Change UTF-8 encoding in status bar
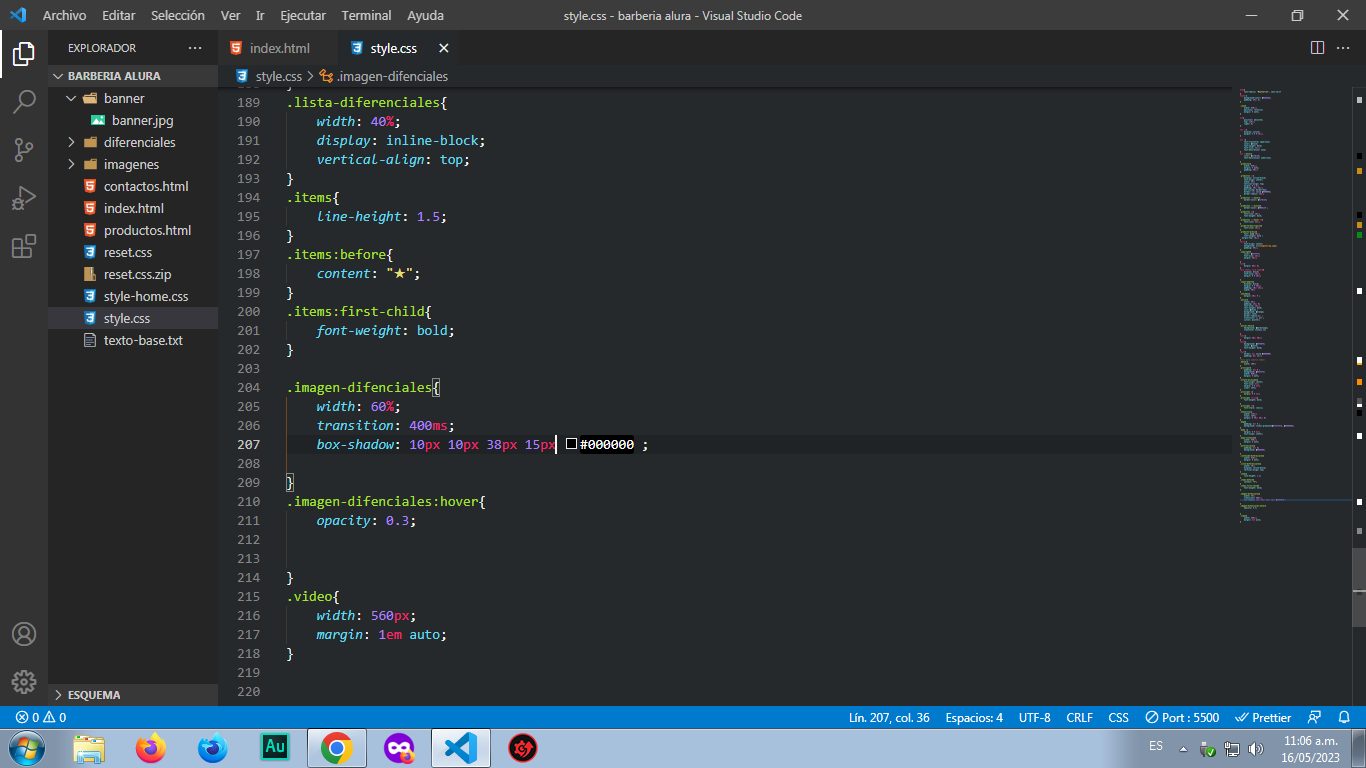Screen dimensions: 1366x768 click(1034, 717)
